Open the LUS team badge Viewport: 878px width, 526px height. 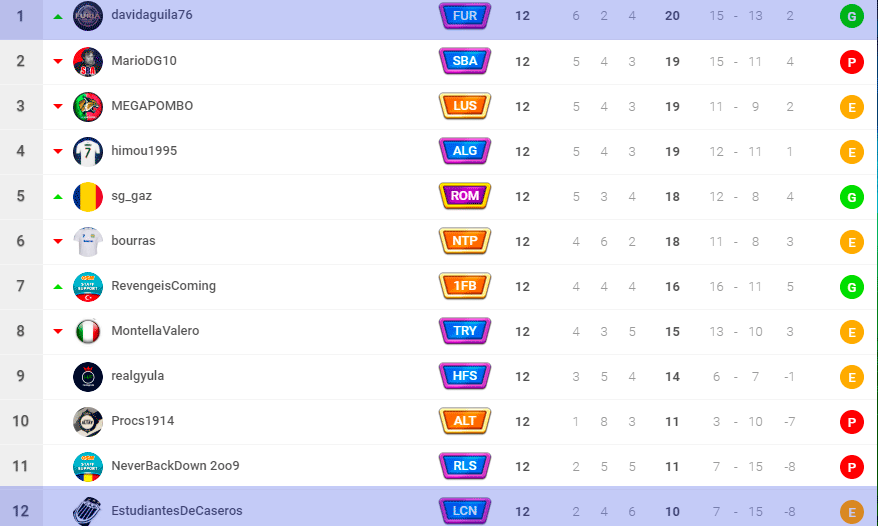pos(465,106)
